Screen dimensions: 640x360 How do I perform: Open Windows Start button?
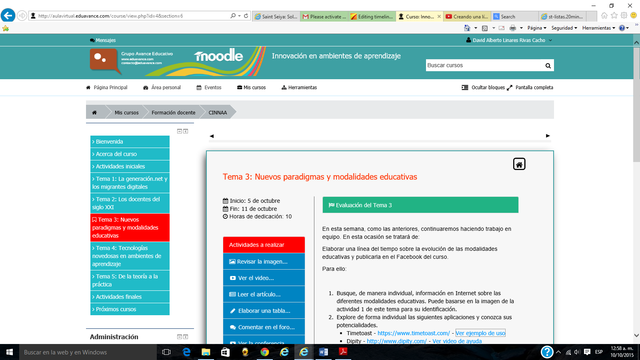9,352
